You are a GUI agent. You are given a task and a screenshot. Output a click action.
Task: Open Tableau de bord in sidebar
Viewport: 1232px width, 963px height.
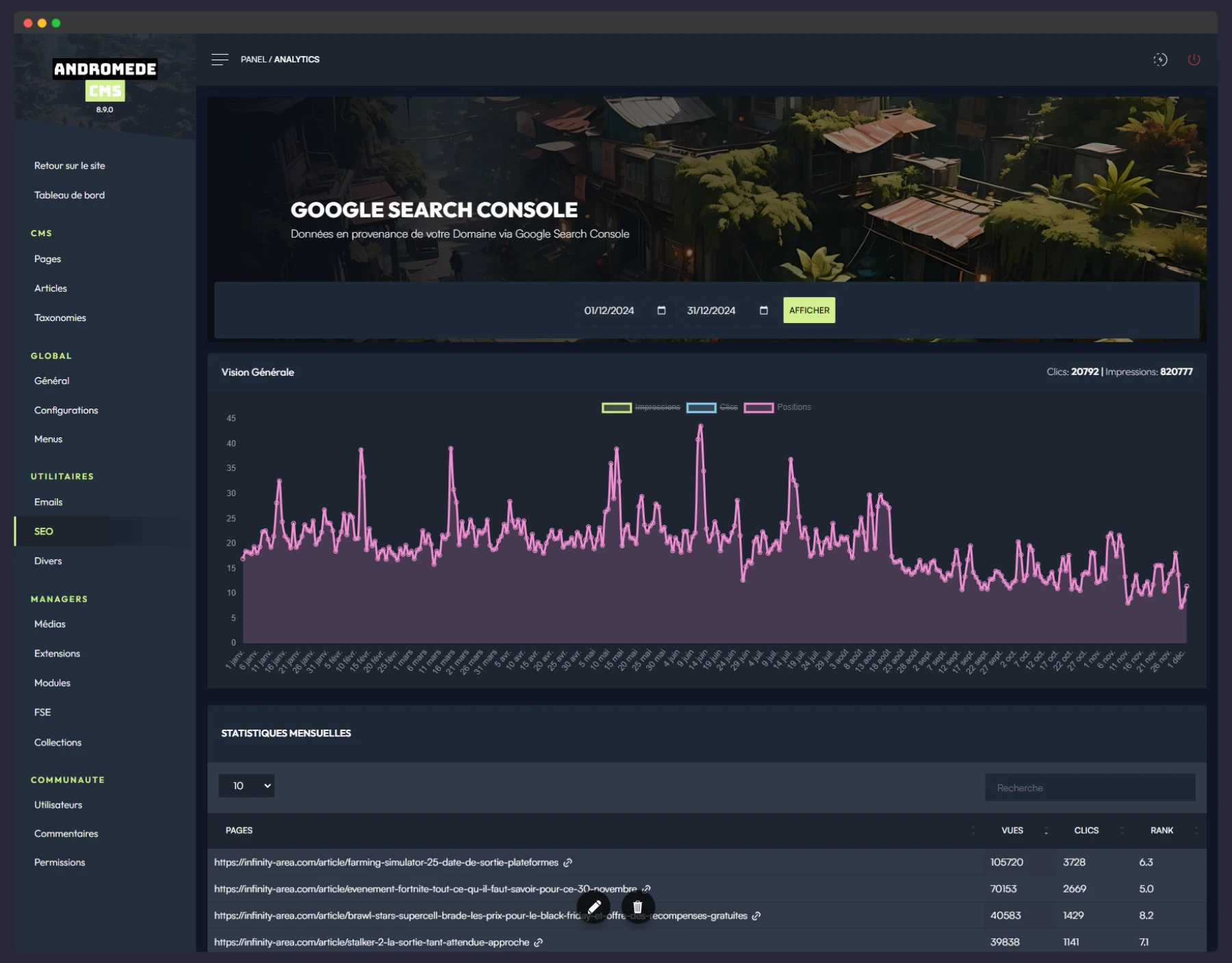pyautogui.click(x=70, y=195)
